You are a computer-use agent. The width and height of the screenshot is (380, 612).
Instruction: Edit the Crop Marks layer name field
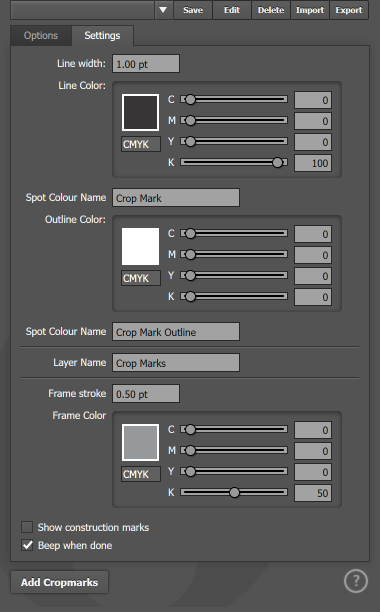coord(176,363)
